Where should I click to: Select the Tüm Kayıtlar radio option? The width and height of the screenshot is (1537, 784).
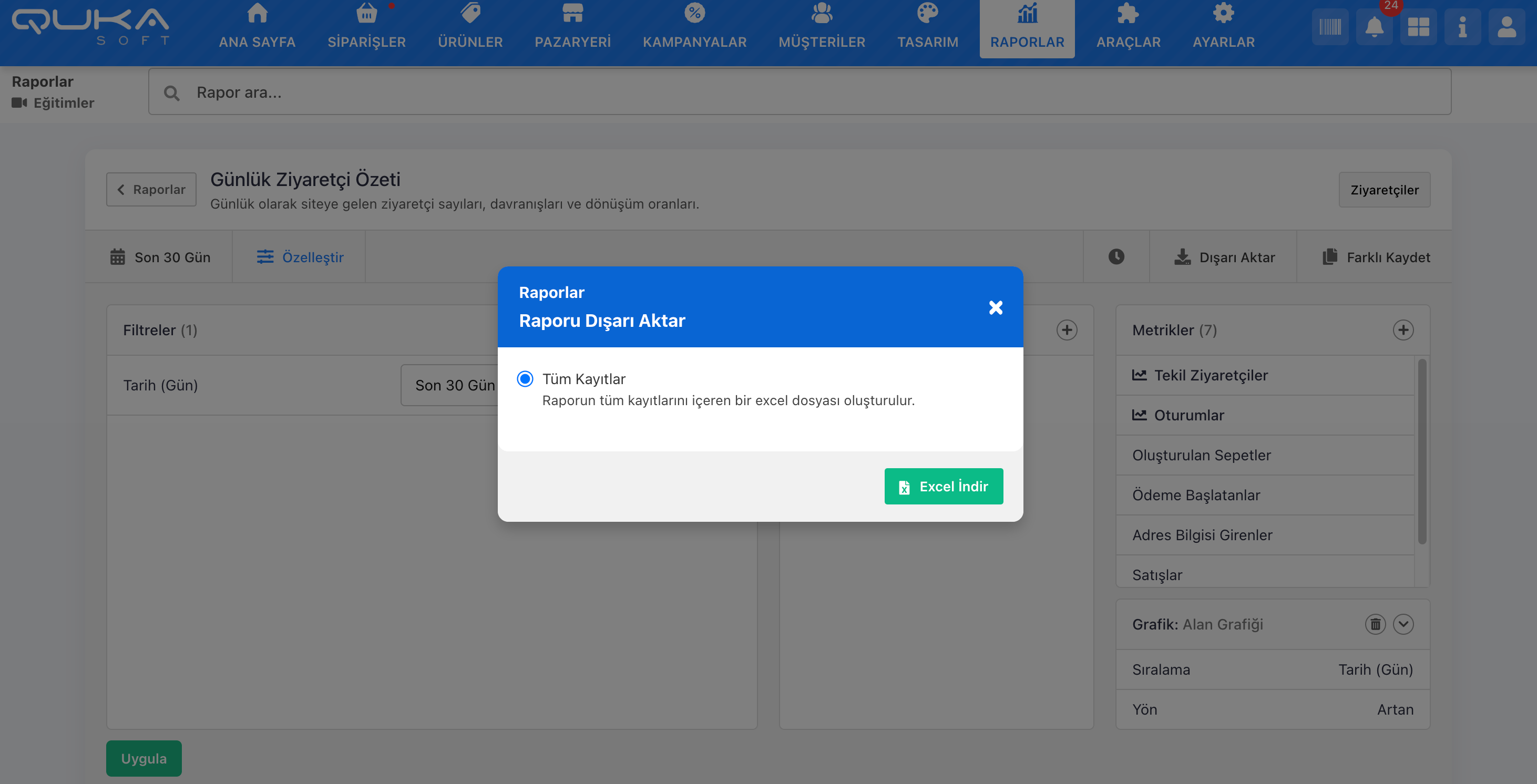(525, 379)
